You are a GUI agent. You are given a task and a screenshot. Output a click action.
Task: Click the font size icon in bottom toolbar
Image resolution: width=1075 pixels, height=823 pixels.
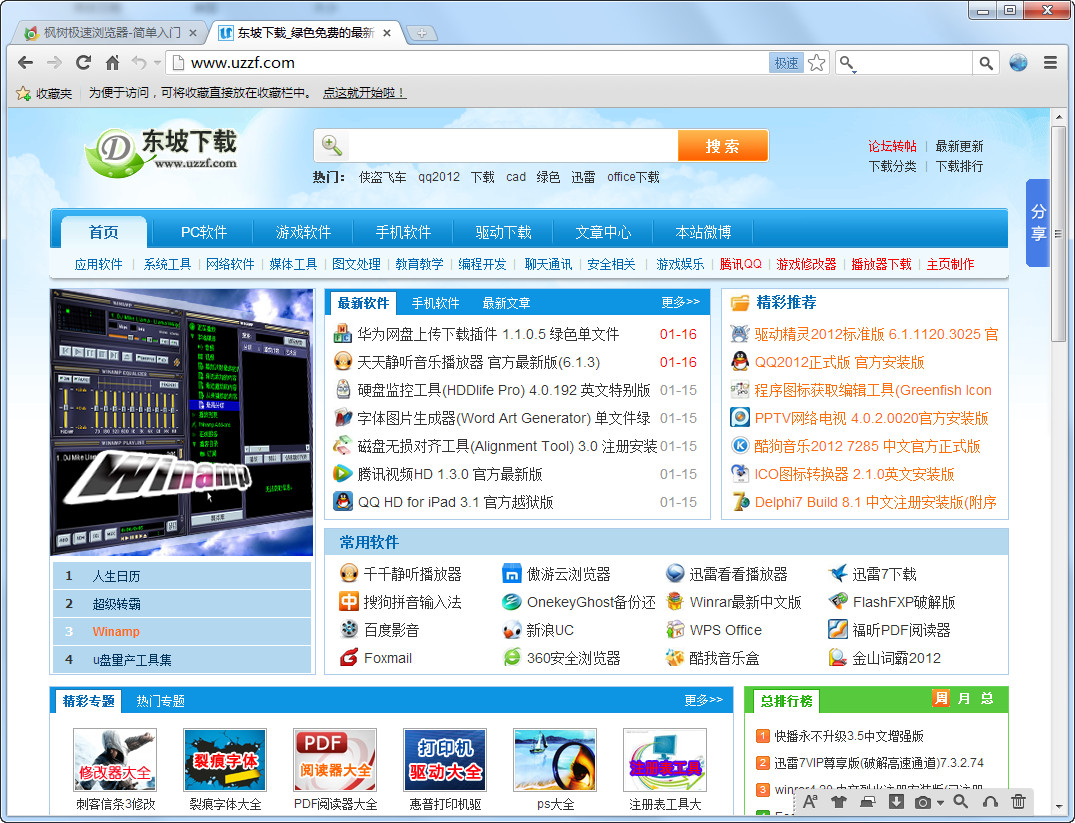point(810,801)
